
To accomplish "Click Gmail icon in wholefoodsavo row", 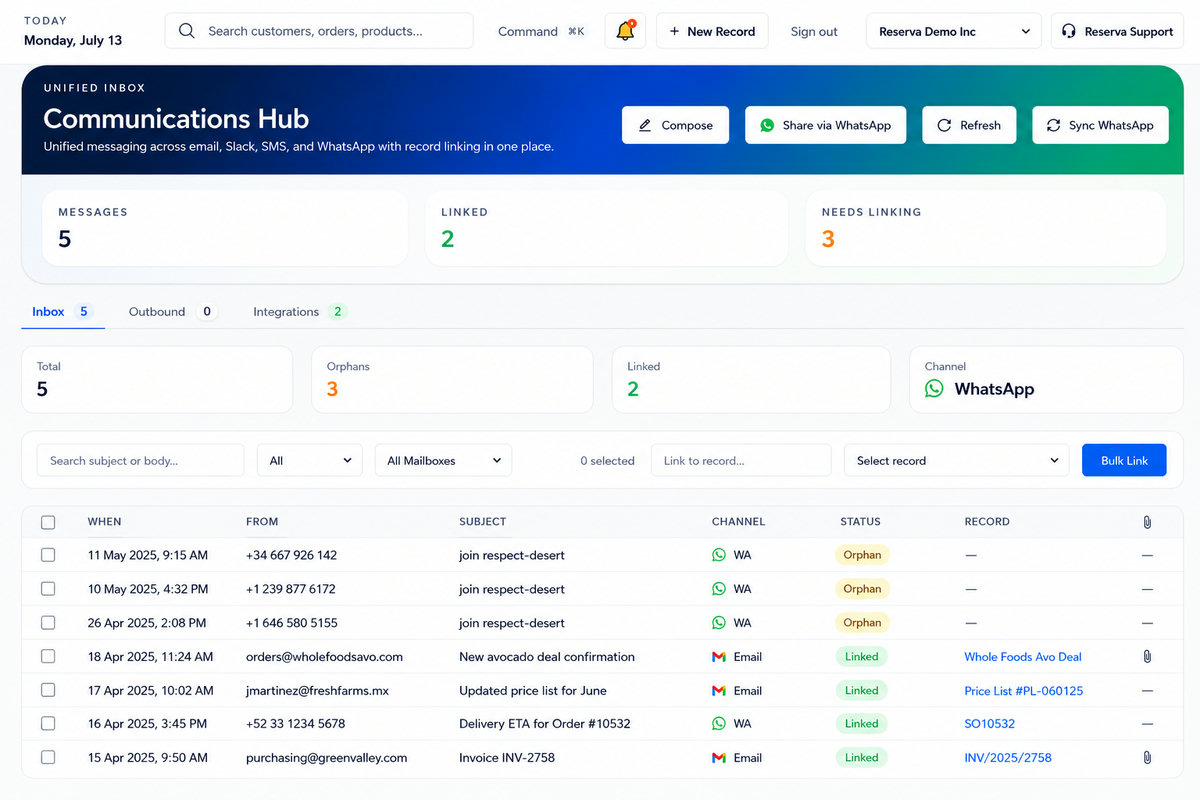I will [719, 657].
